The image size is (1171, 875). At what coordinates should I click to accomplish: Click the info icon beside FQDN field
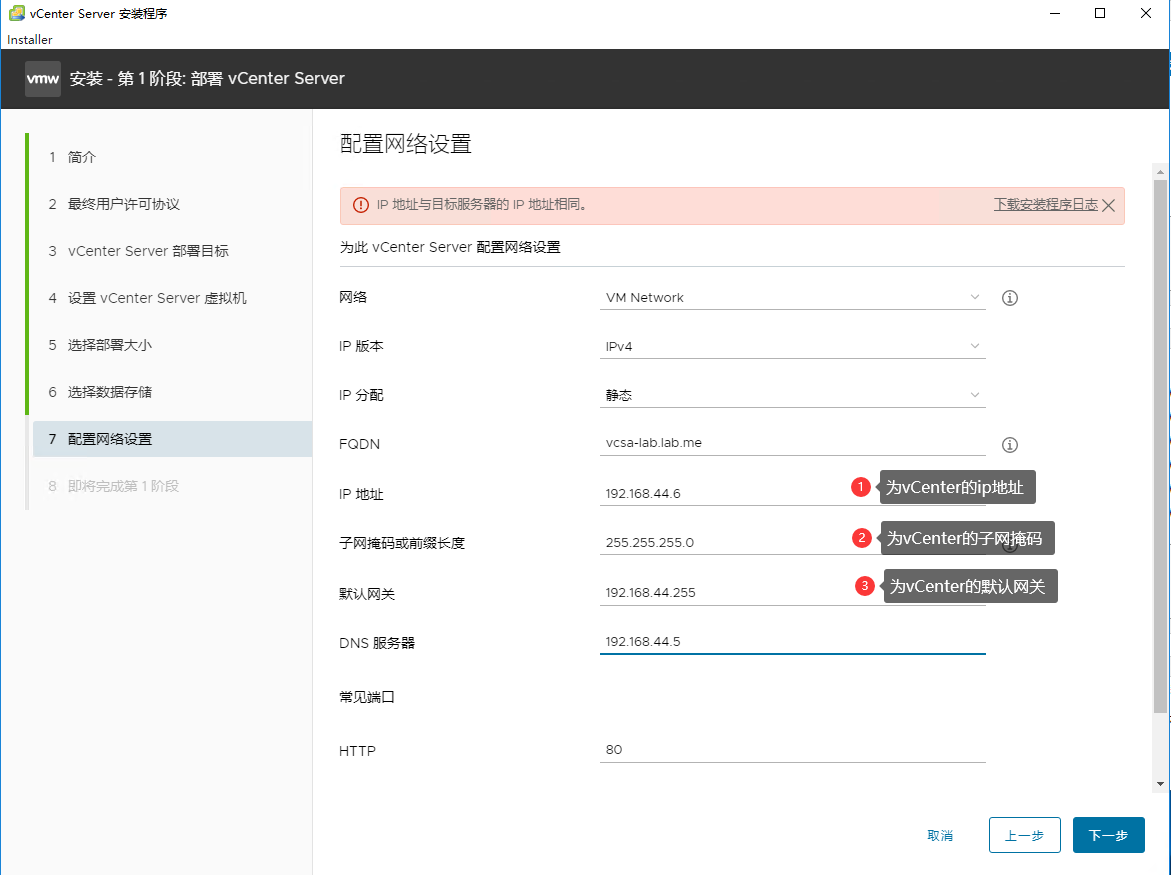[1010, 445]
